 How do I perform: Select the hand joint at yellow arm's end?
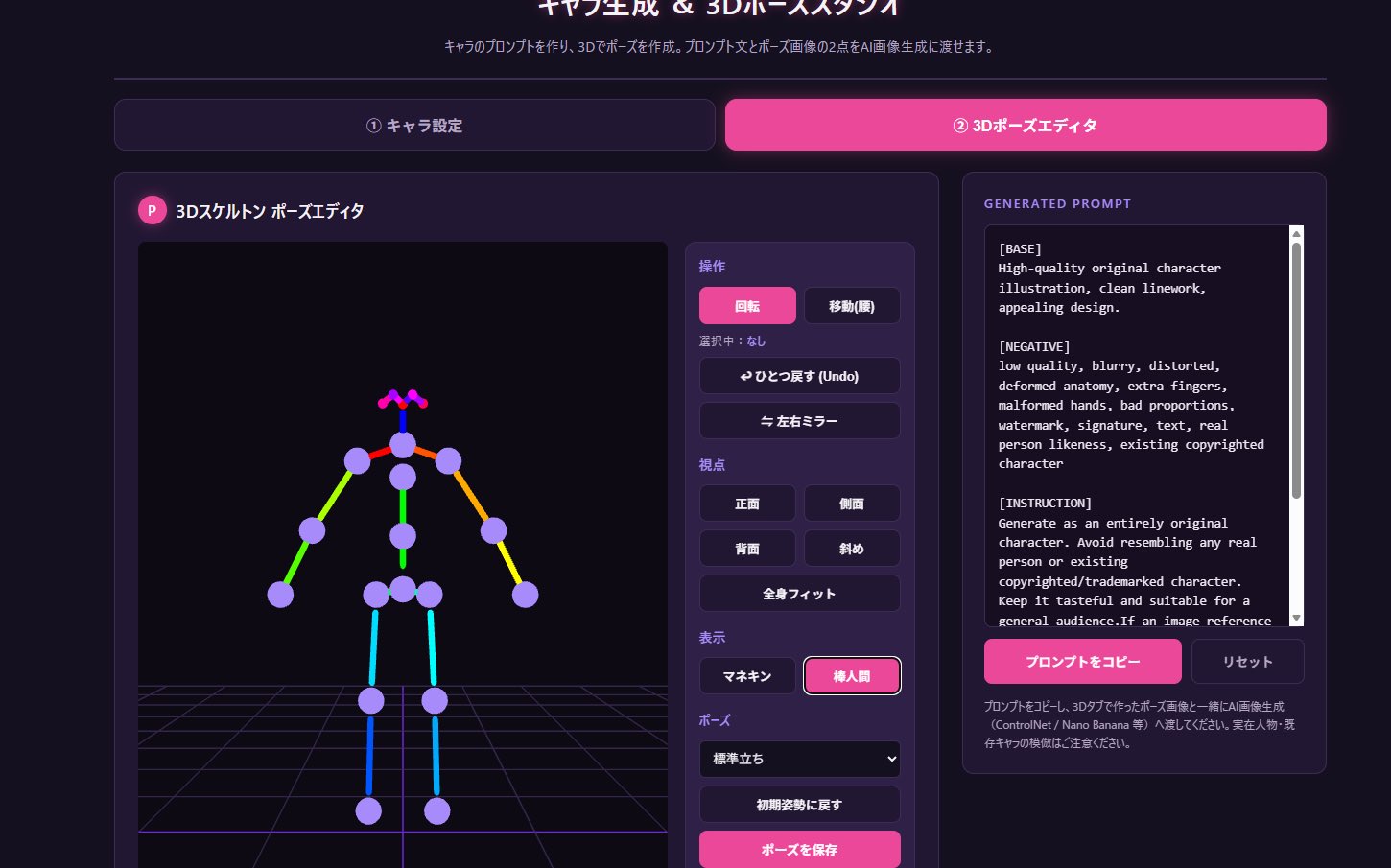tap(525, 595)
